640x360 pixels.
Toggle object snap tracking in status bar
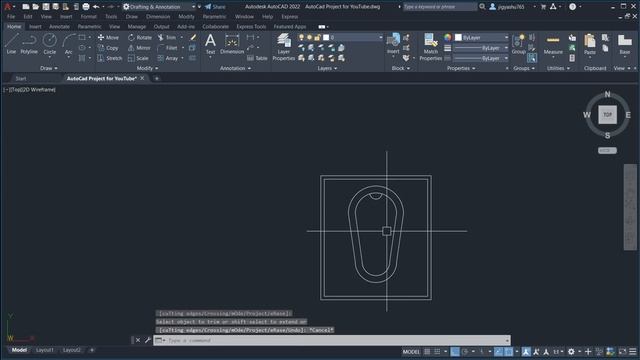tap(498, 351)
